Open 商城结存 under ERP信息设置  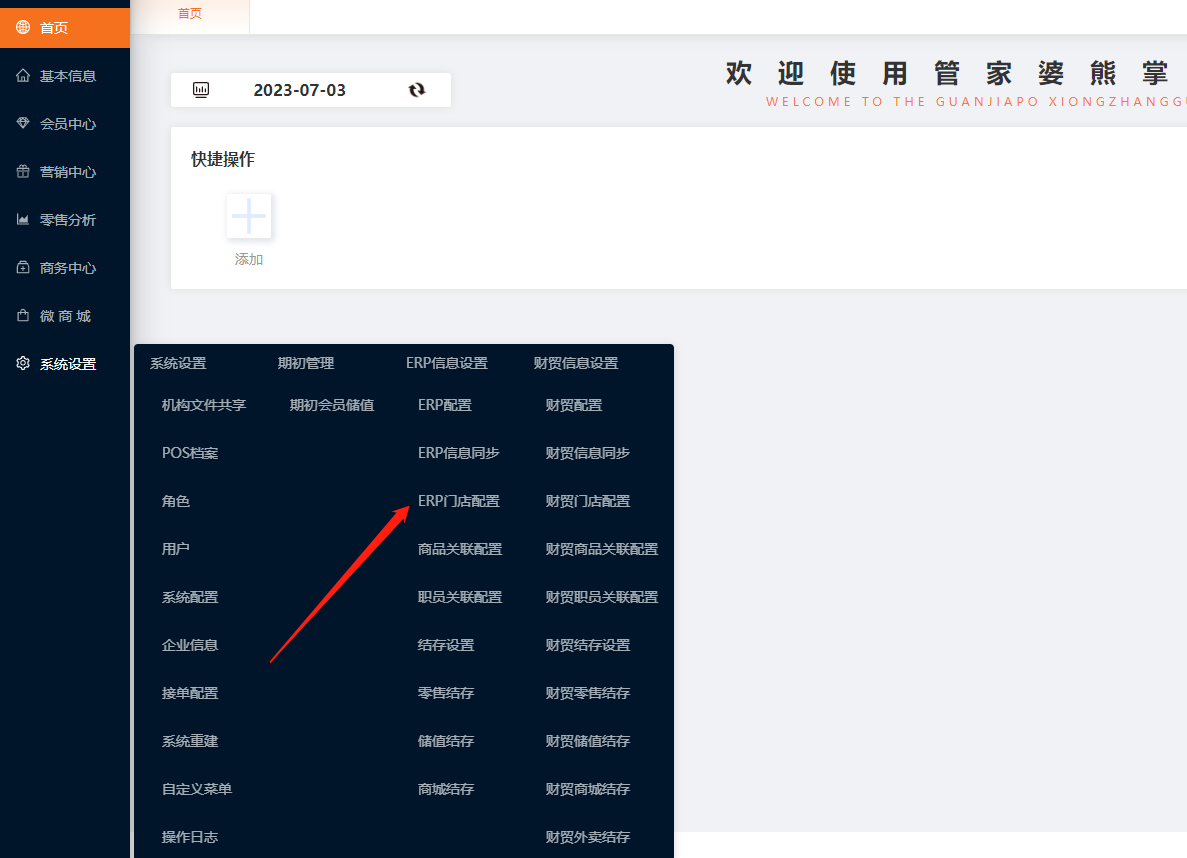point(446,788)
